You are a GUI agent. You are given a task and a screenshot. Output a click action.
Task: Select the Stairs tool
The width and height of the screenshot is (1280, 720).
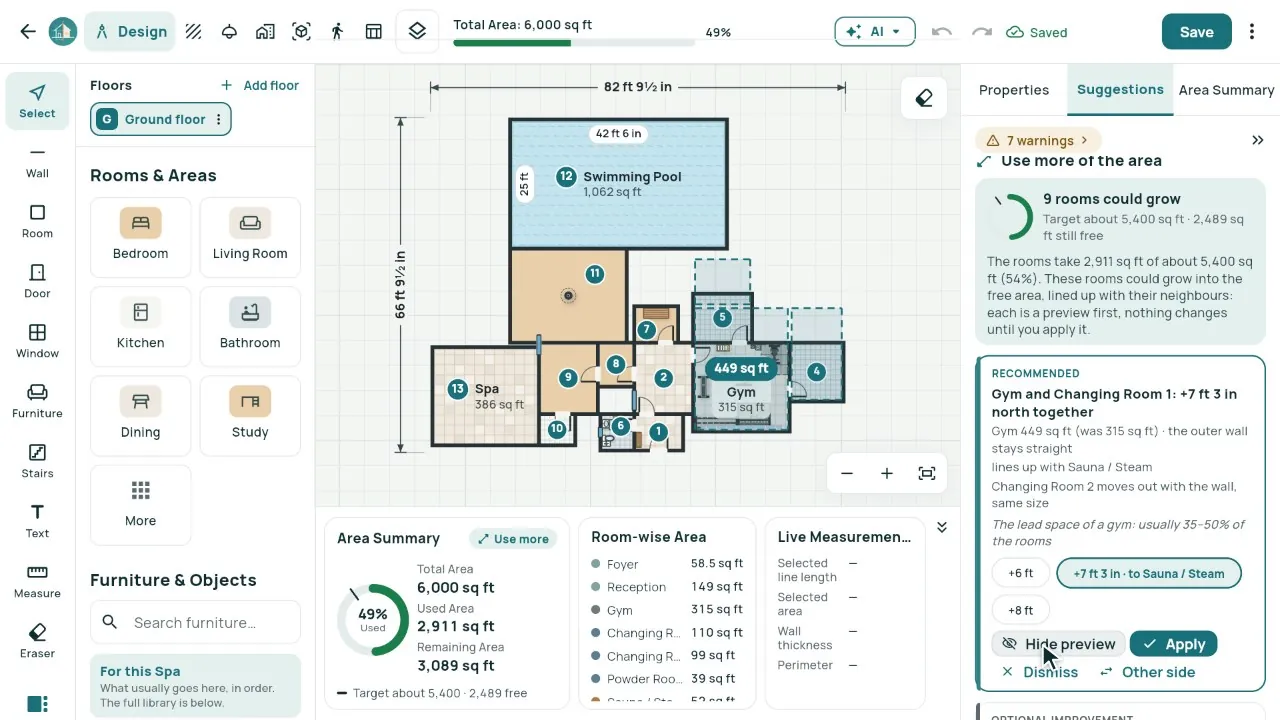[x=37, y=460]
